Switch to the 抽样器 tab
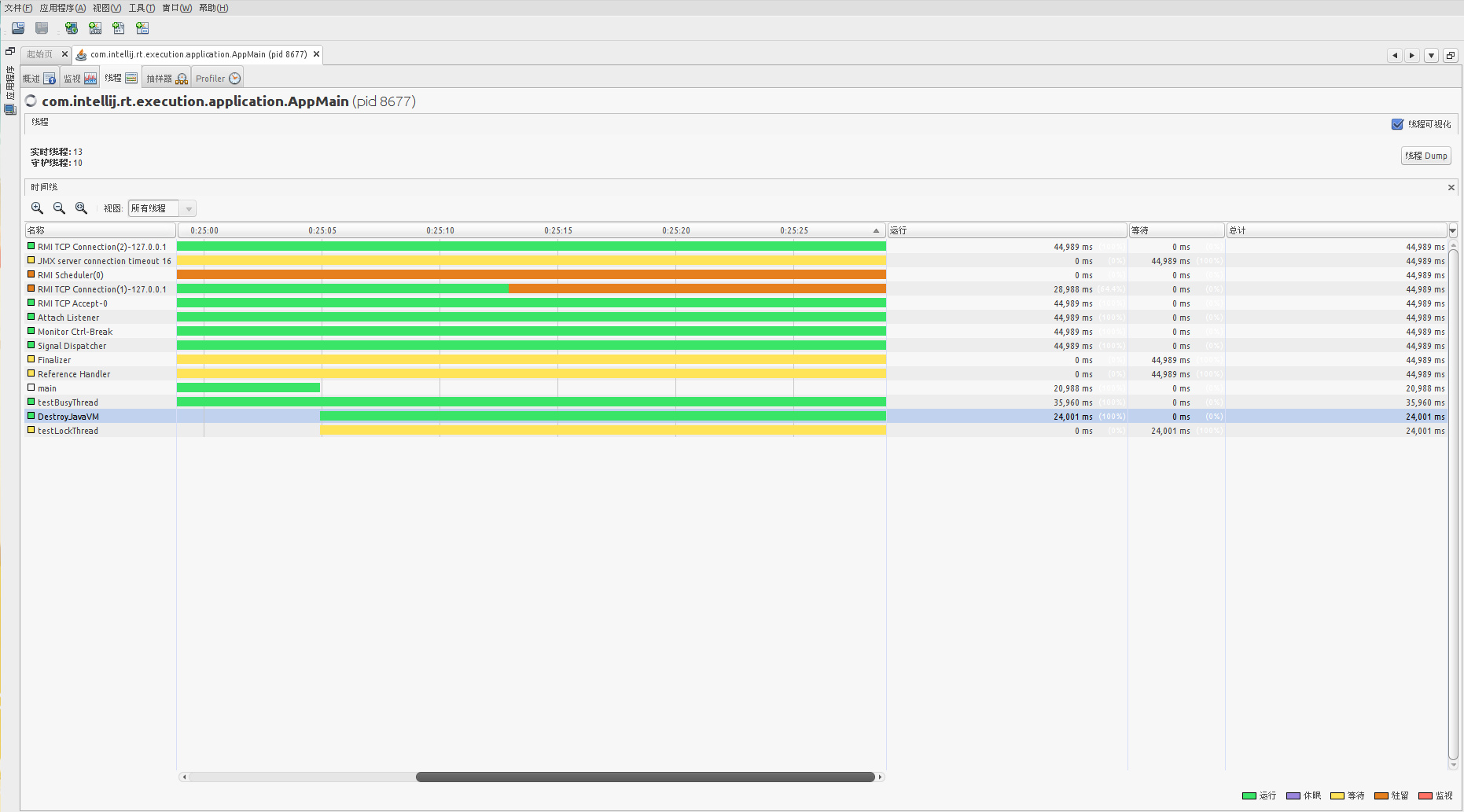1464x812 pixels. 167,79
